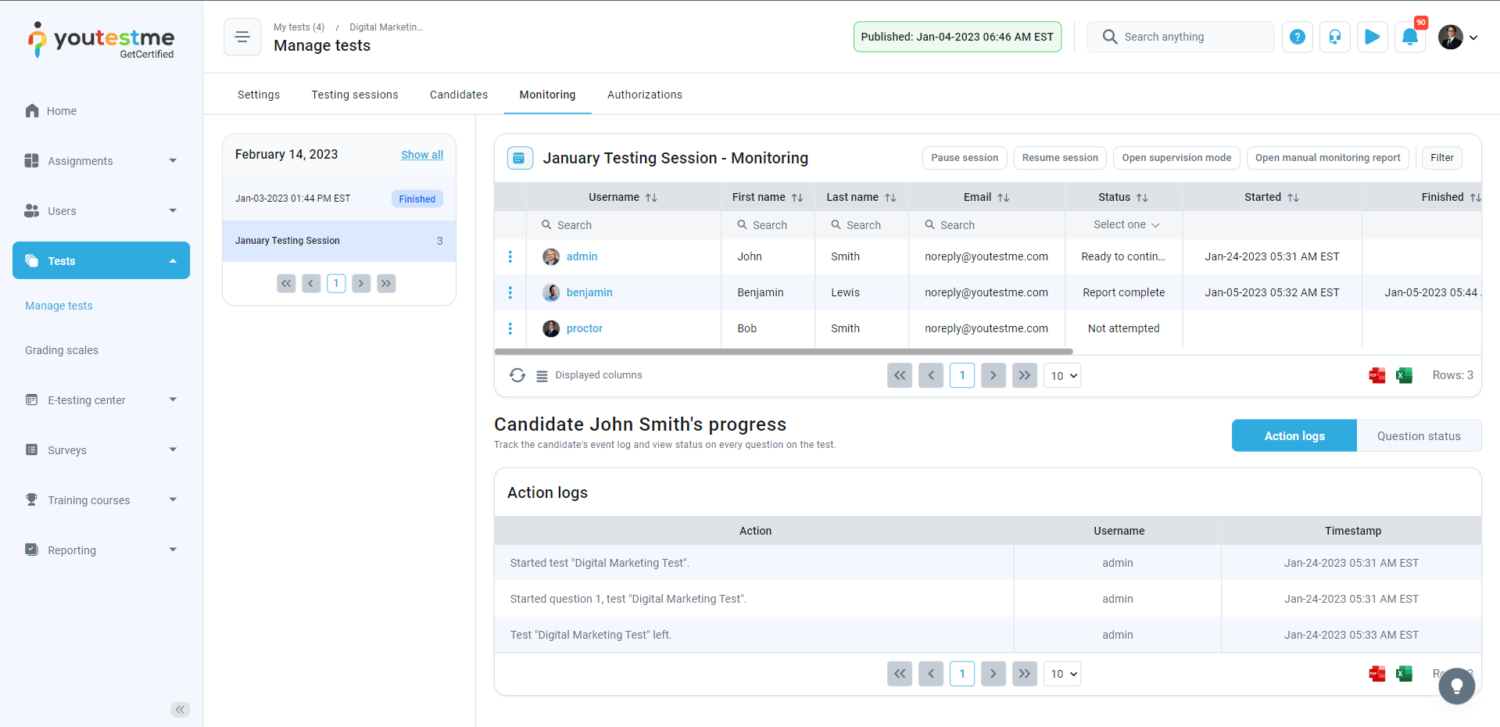1500x727 pixels.
Task: Click the headset support icon
Action: (x=1334, y=37)
